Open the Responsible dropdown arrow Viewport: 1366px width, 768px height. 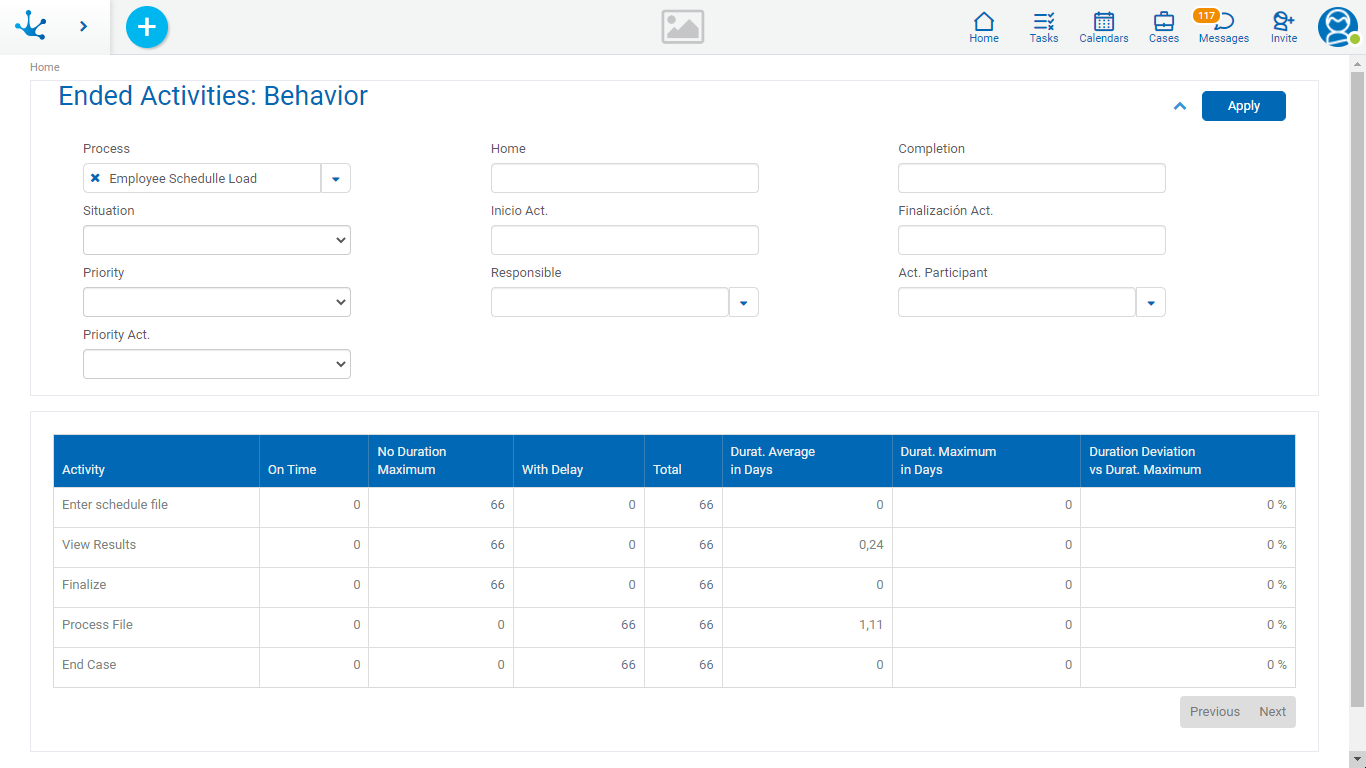744,302
